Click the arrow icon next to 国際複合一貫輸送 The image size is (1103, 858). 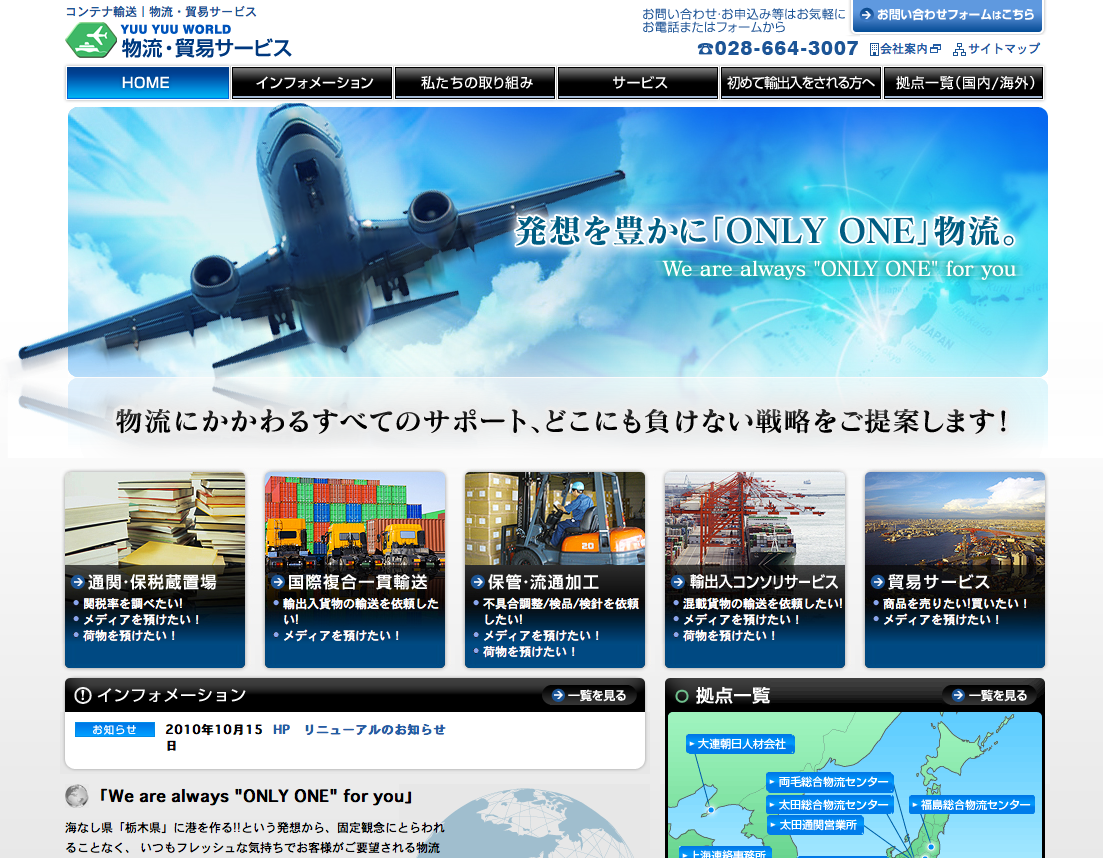278,582
